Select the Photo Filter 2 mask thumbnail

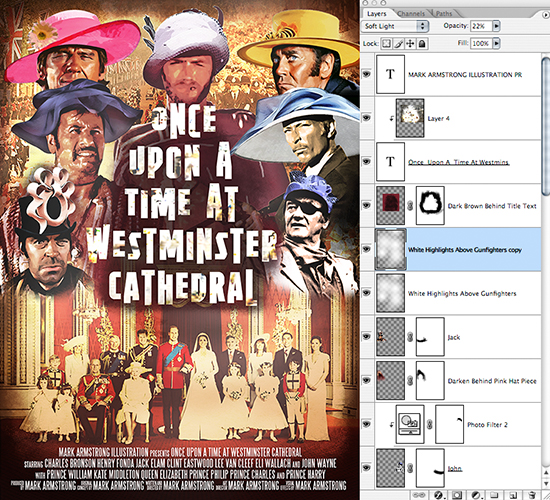[450, 424]
